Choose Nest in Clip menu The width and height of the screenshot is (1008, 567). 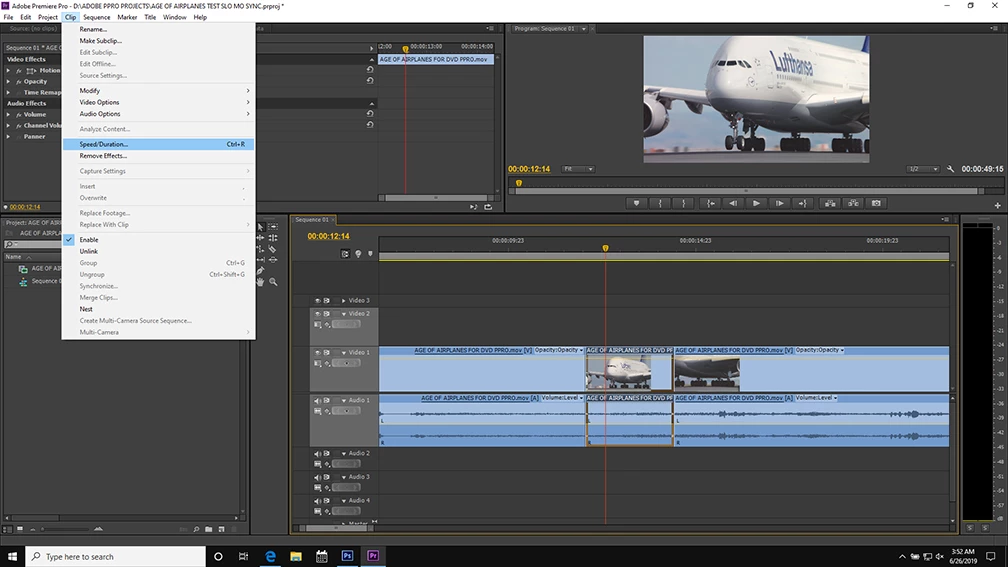(x=158, y=309)
